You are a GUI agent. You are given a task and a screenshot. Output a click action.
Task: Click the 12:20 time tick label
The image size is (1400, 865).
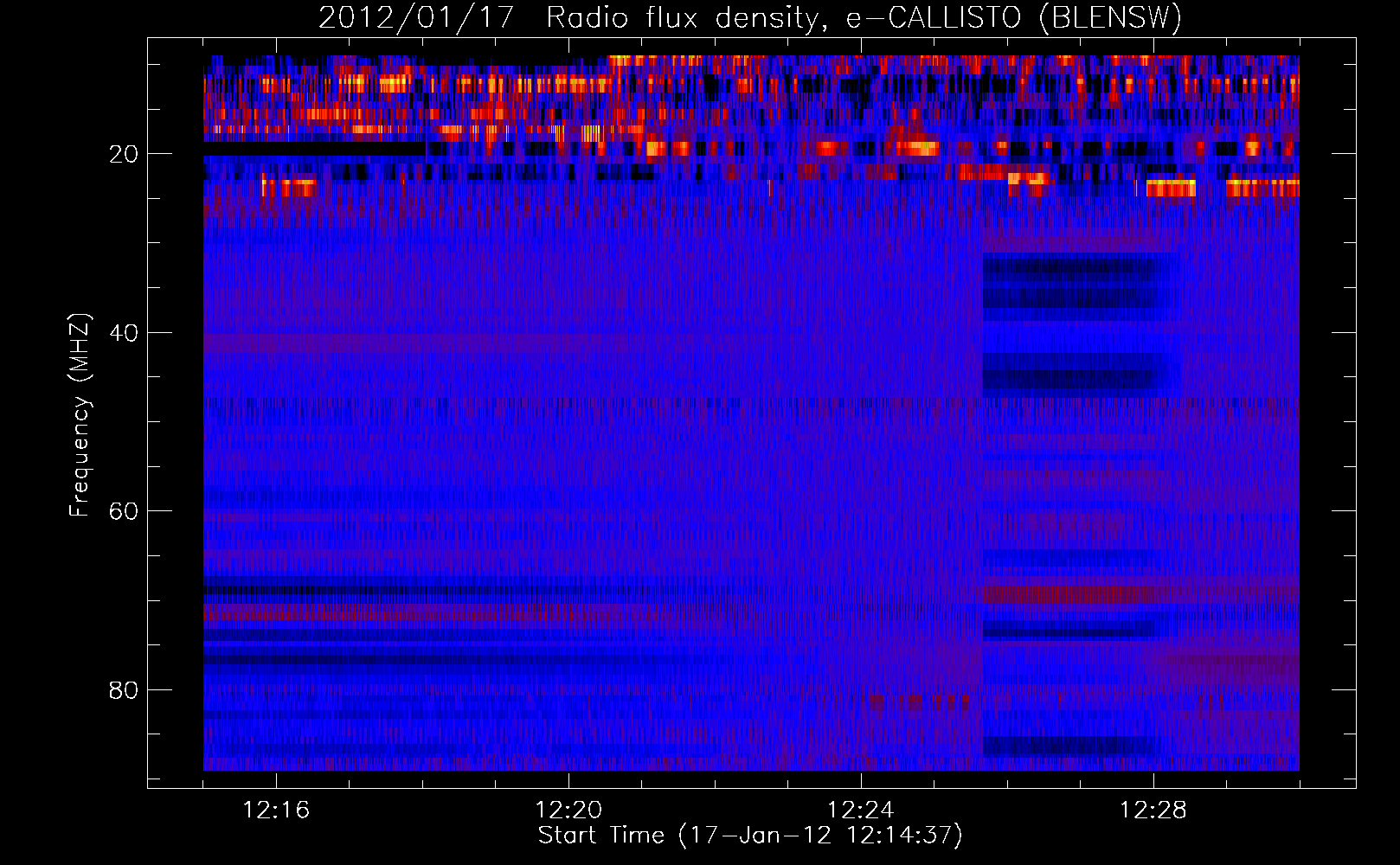click(x=568, y=811)
